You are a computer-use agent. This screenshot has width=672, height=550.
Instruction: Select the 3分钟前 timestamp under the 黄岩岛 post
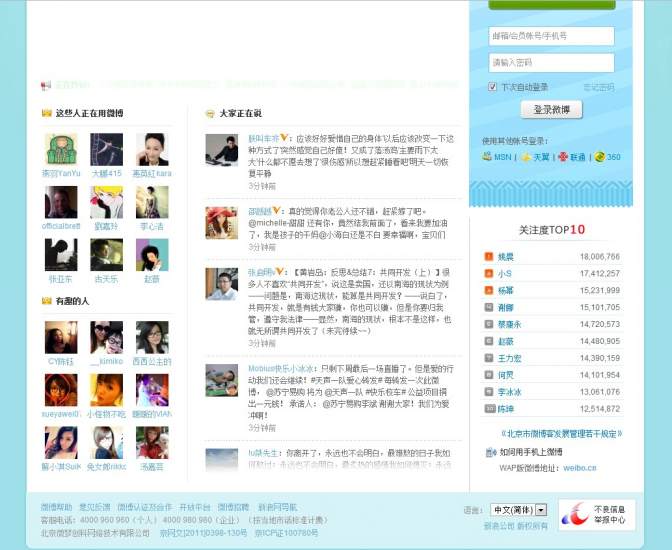click(262, 343)
